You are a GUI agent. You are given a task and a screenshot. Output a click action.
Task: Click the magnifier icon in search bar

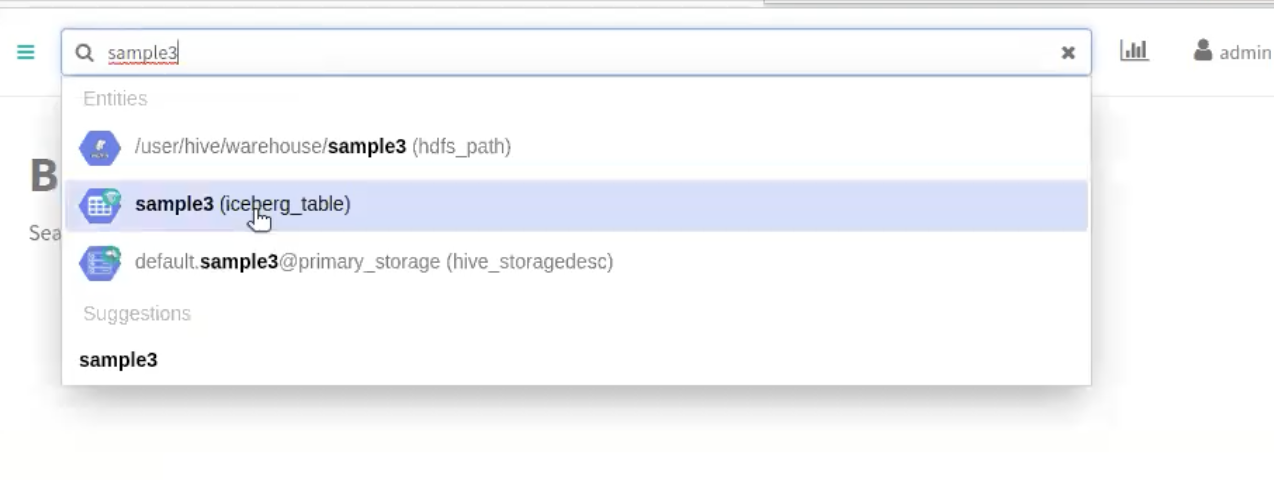pos(85,53)
